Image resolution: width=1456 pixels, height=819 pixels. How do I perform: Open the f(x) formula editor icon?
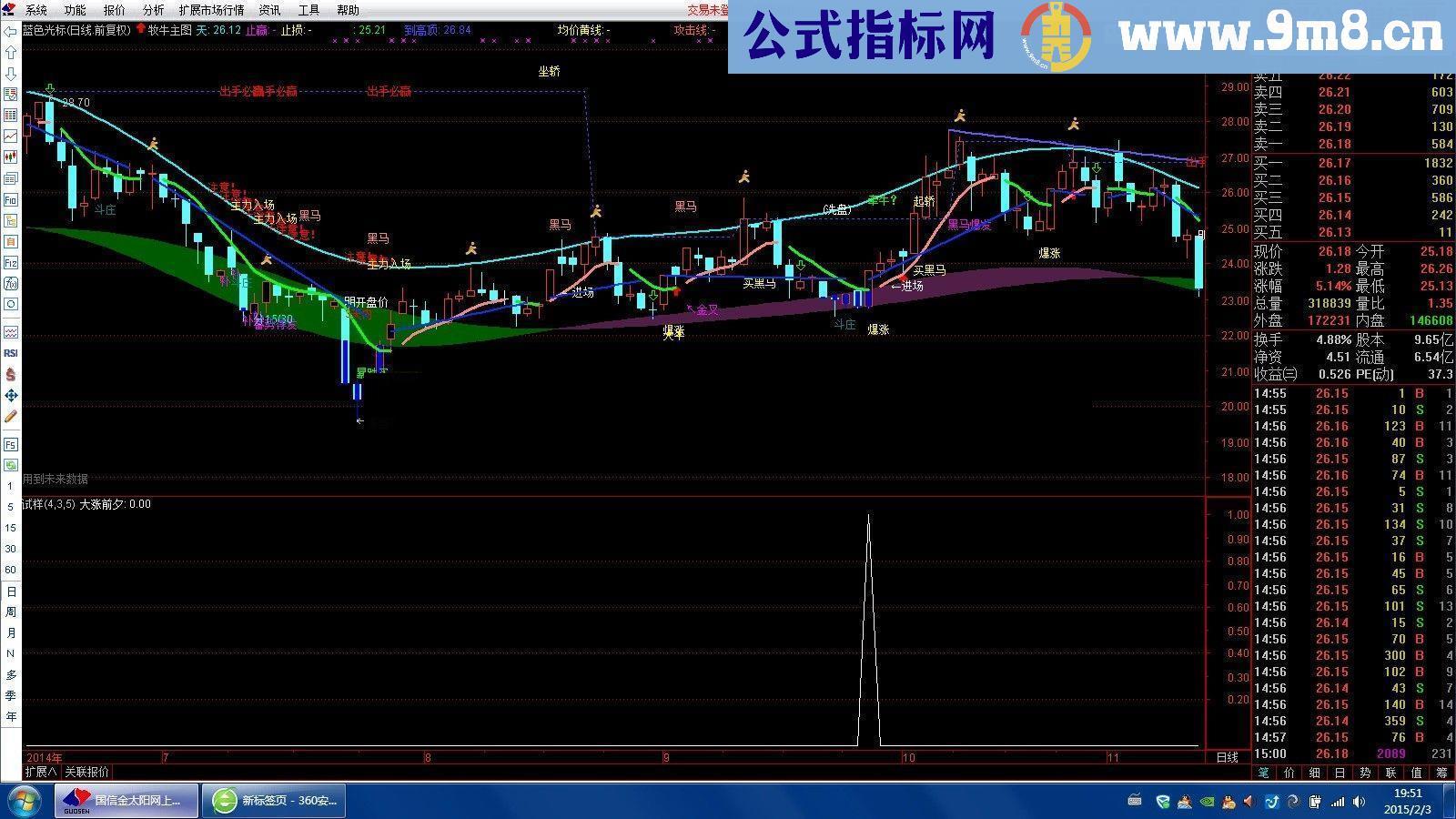tap(11, 284)
